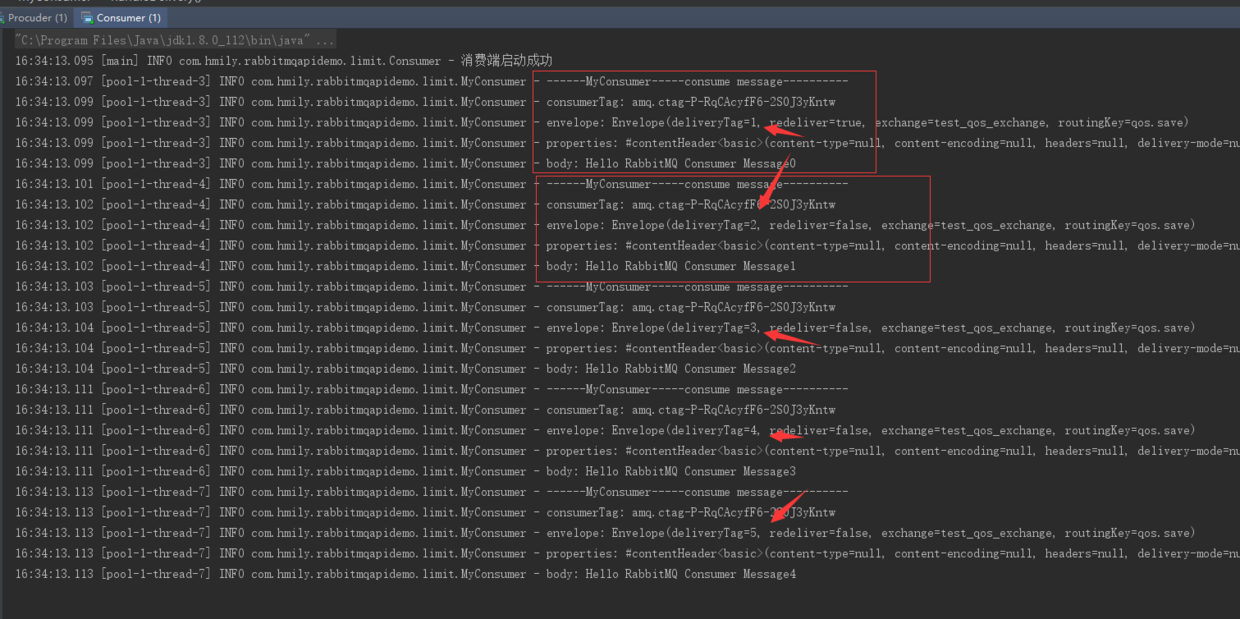Expand the folded java.exe command line
This screenshot has height=619, width=1240.
pos(176,40)
